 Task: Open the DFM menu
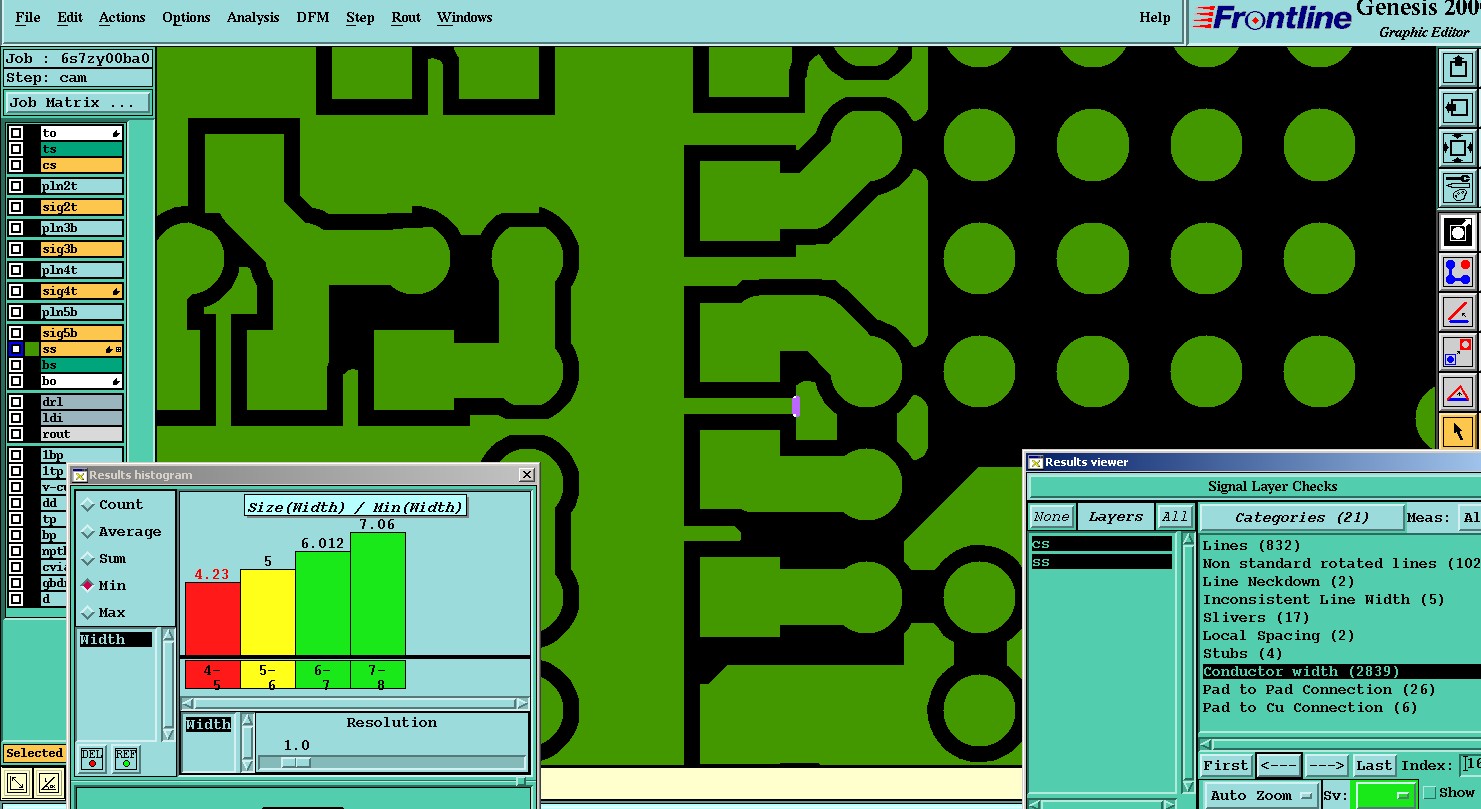(313, 17)
